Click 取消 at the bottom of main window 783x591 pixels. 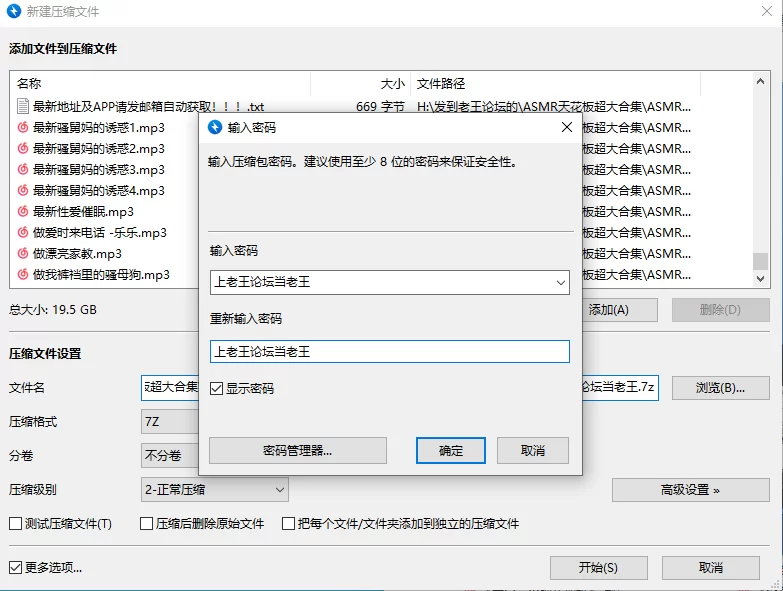coord(711,568)
